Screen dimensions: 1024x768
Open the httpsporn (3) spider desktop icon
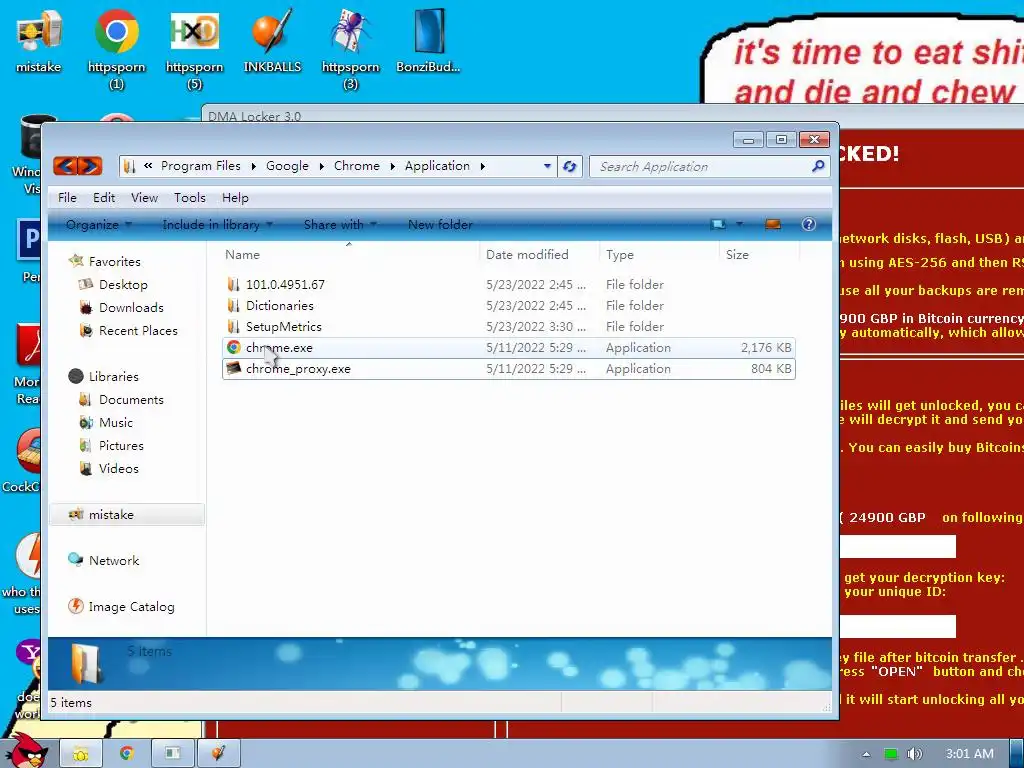pos(350,47)
